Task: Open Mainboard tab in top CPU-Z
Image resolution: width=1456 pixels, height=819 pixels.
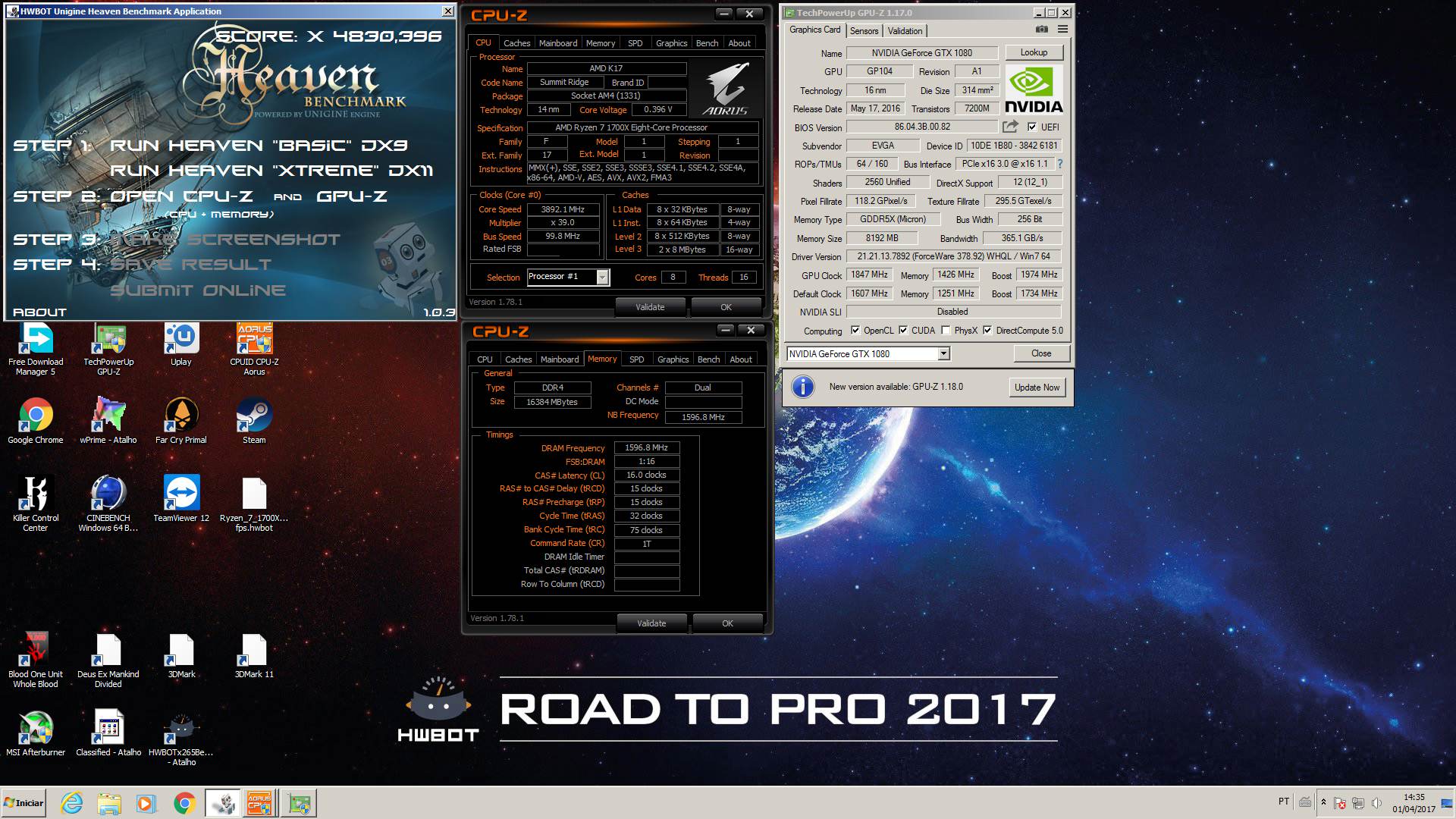Action: coord(558,43)
